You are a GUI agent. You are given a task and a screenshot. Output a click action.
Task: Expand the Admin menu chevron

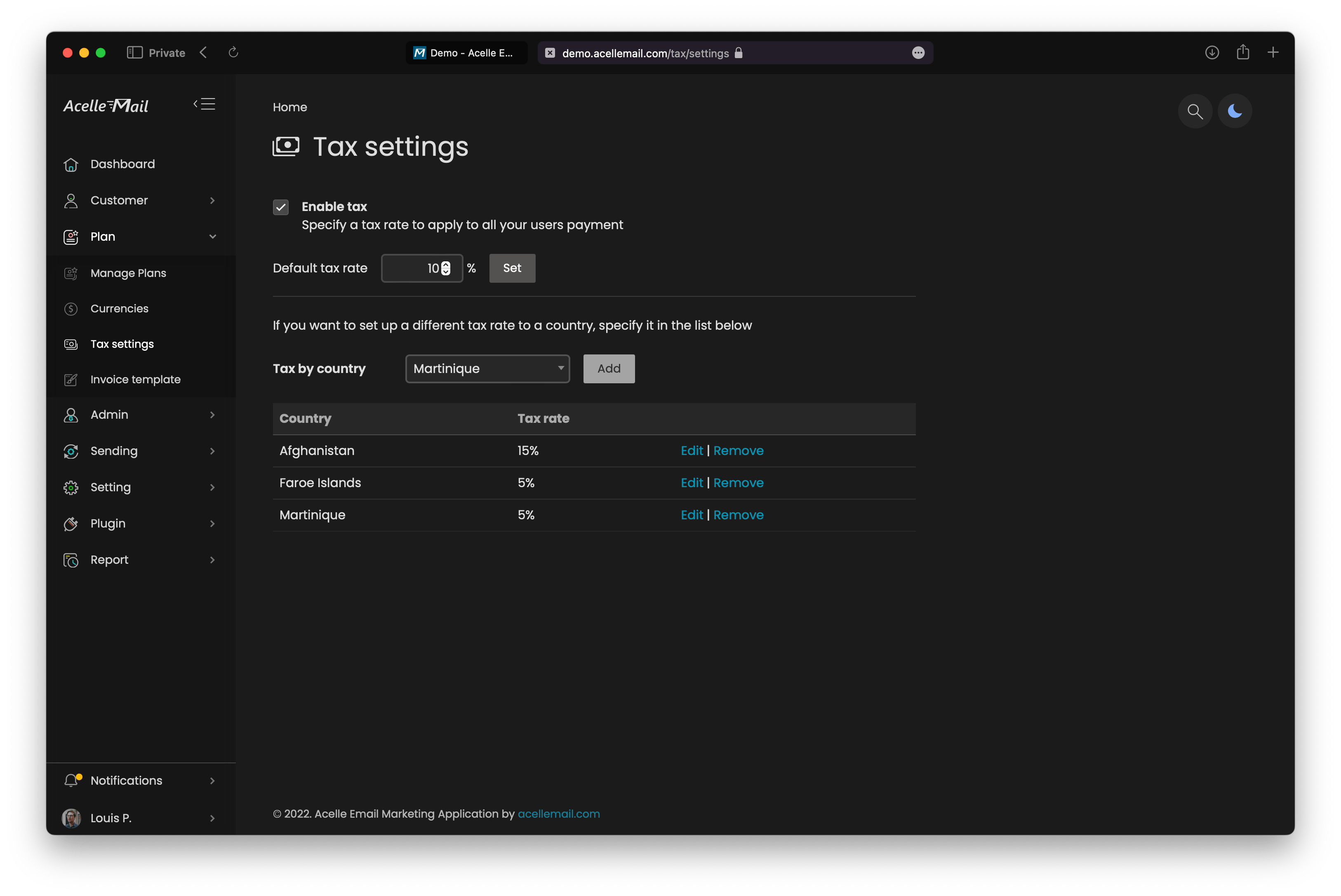pos(213,415)
